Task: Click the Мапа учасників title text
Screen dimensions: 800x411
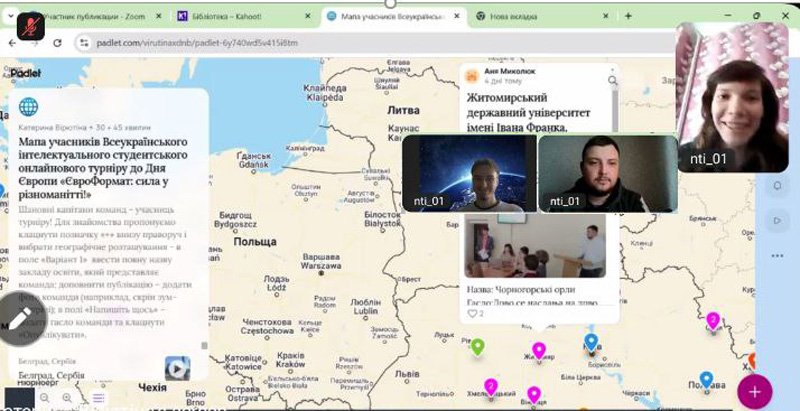Action: (103, 168)
